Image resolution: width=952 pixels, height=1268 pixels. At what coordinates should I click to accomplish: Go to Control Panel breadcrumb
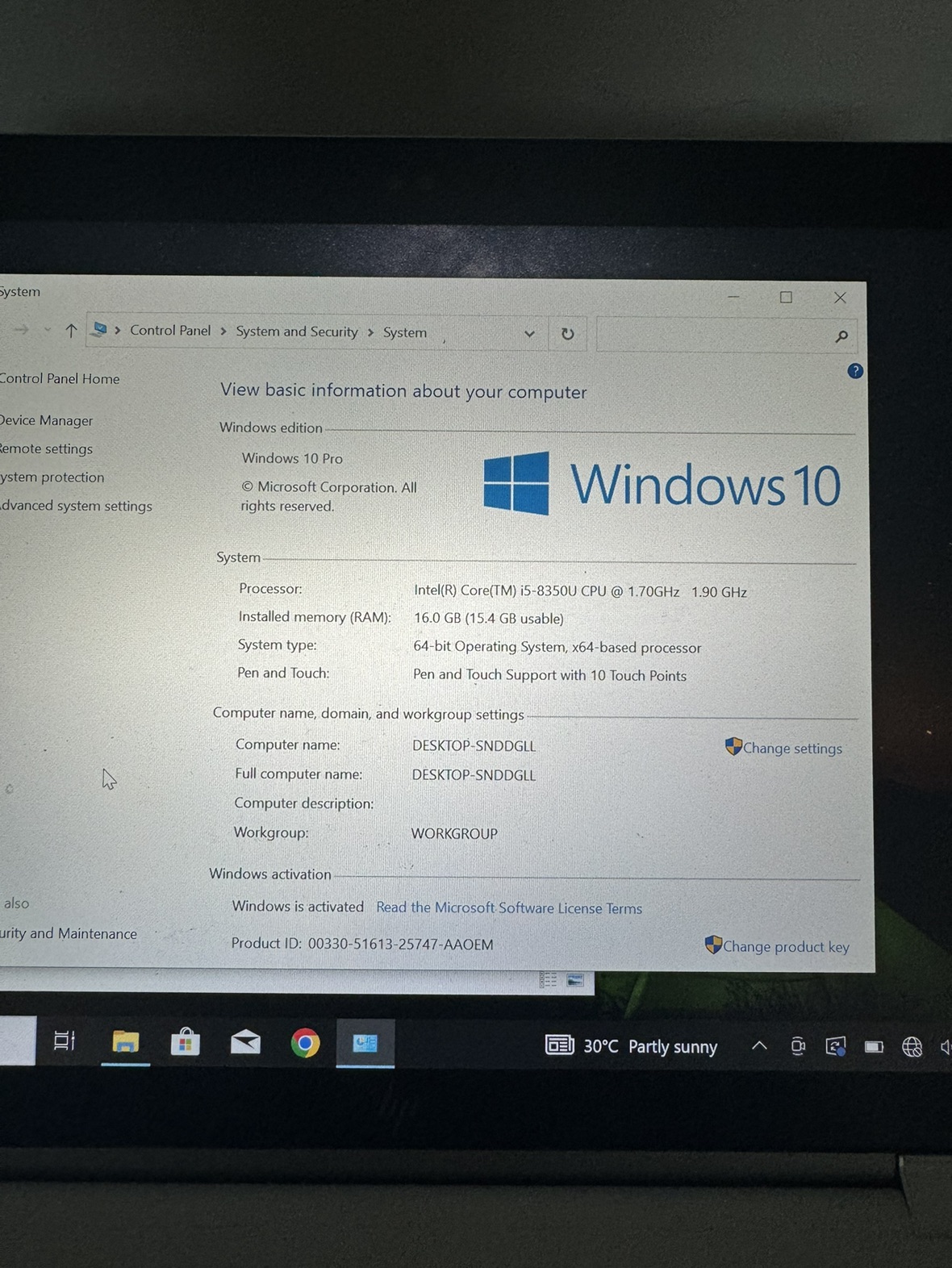tap(170, 331)
